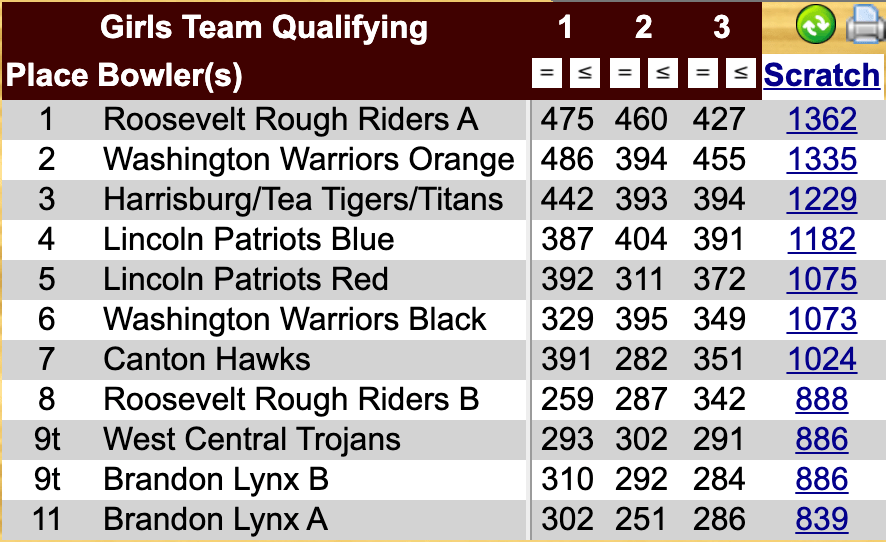Click Lincoln Patriots Red score 1075
Screen dimensions: 886x542
pos(821,280)
